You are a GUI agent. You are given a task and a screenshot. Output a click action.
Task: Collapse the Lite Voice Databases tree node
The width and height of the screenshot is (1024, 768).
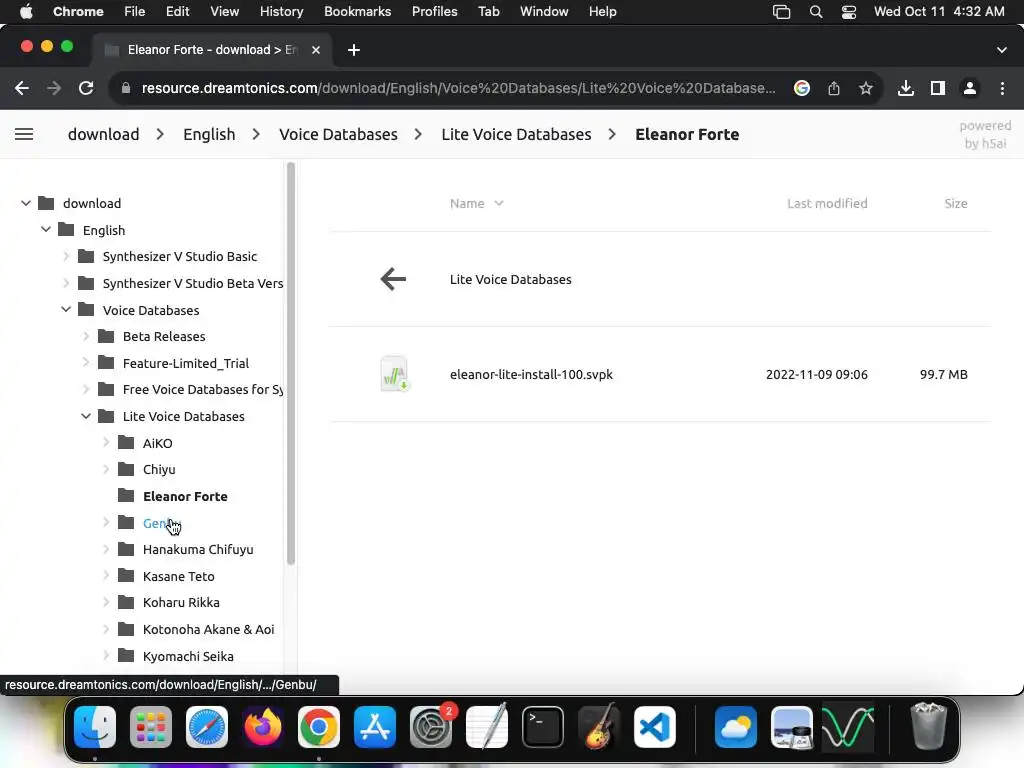[x=86, y=416]
